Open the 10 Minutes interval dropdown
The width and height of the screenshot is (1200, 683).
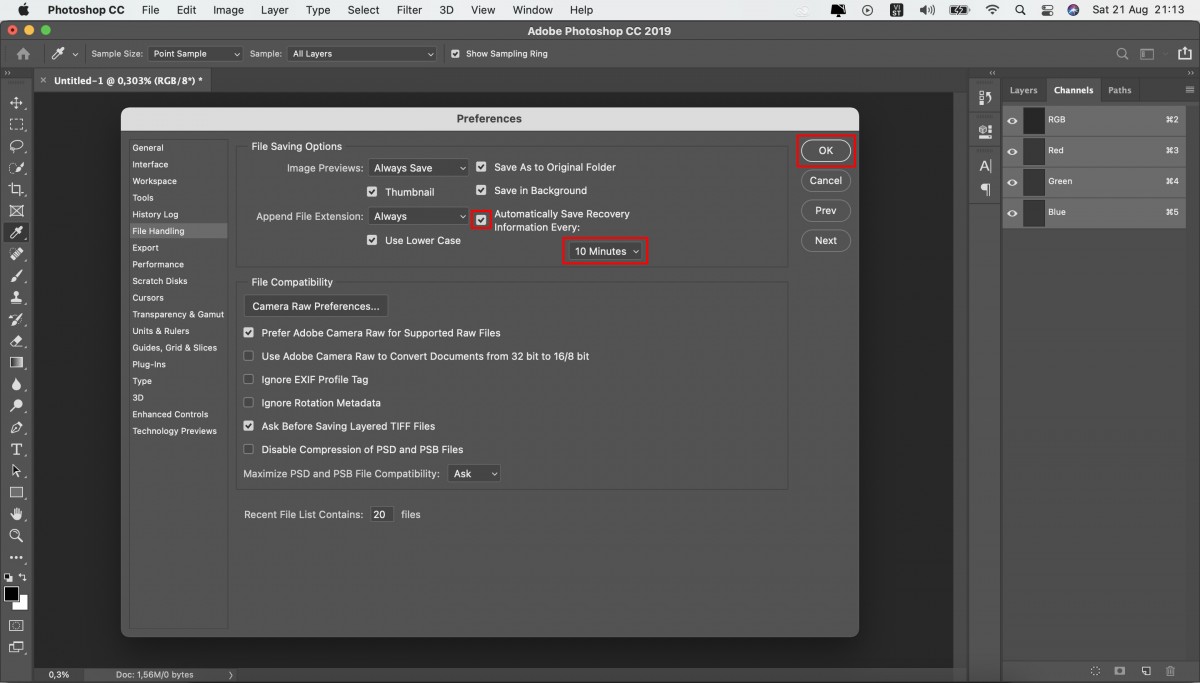click(x=607, y=251)
